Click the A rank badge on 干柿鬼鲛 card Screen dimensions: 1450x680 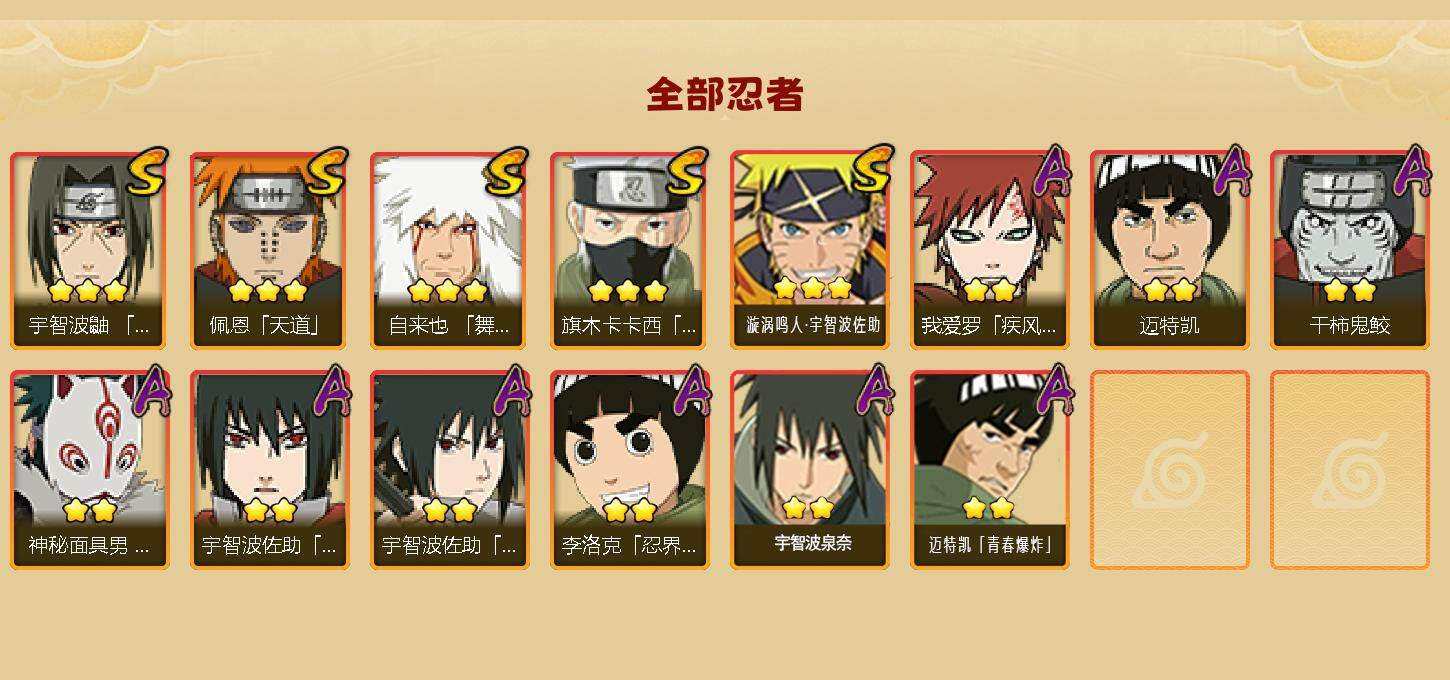[1411, 171]
